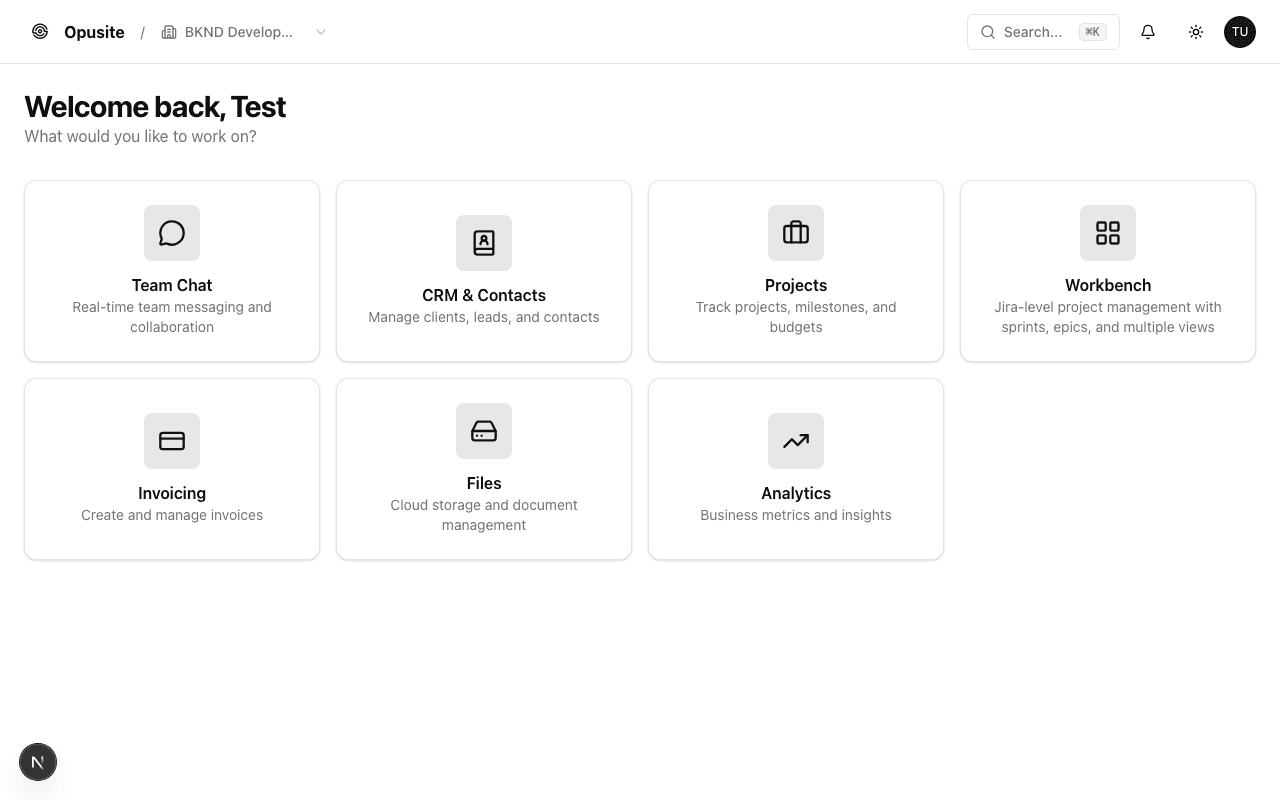The height and width of the screenshot is (800, 1280).
Task: Click the Search field in the header
Action: point(1043,31)
